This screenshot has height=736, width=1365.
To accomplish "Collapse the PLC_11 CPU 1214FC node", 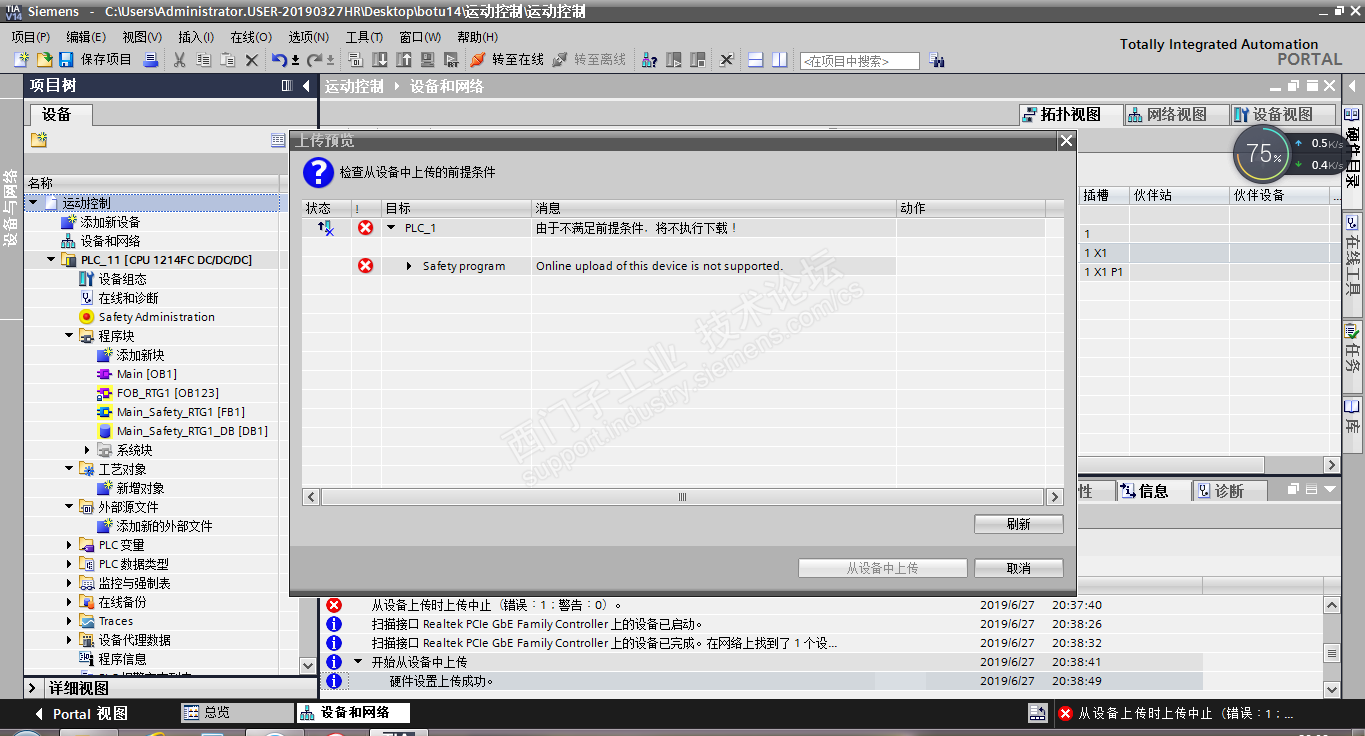I will pos(51,260).
